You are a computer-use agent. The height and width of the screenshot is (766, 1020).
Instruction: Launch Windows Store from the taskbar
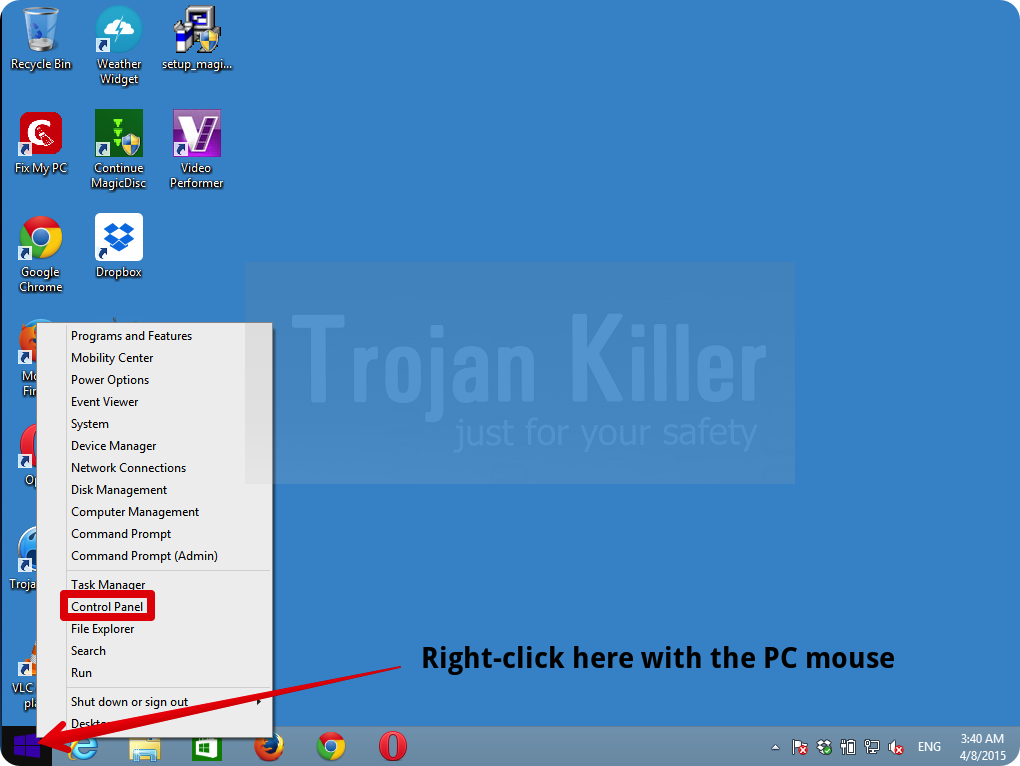click(x=206, y=747)
